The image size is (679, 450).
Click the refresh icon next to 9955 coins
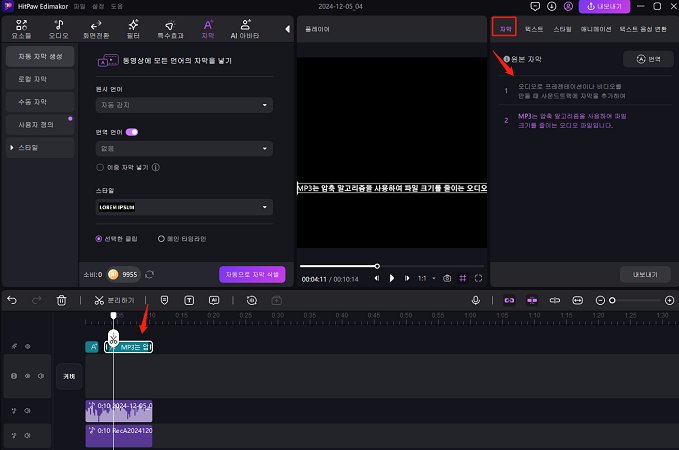[150, 274]
